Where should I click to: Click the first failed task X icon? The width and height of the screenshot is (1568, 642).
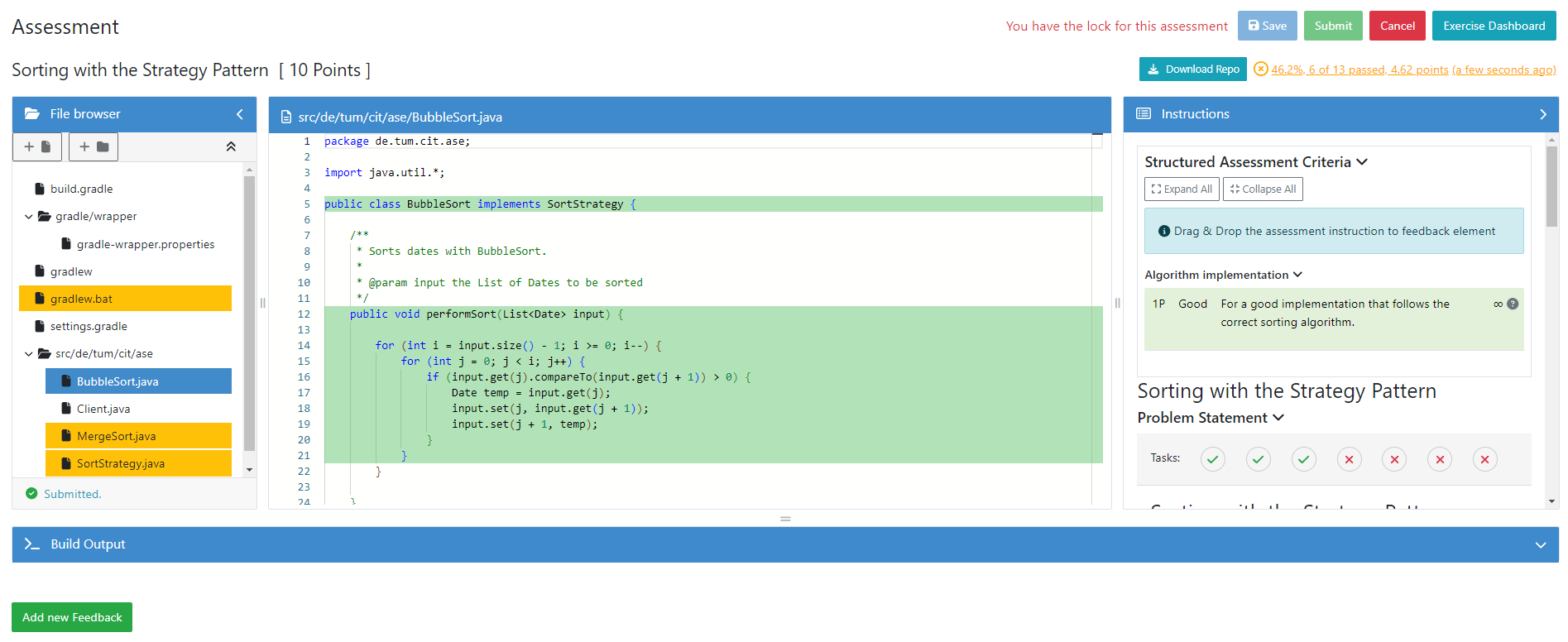[x=1350, y=459]
